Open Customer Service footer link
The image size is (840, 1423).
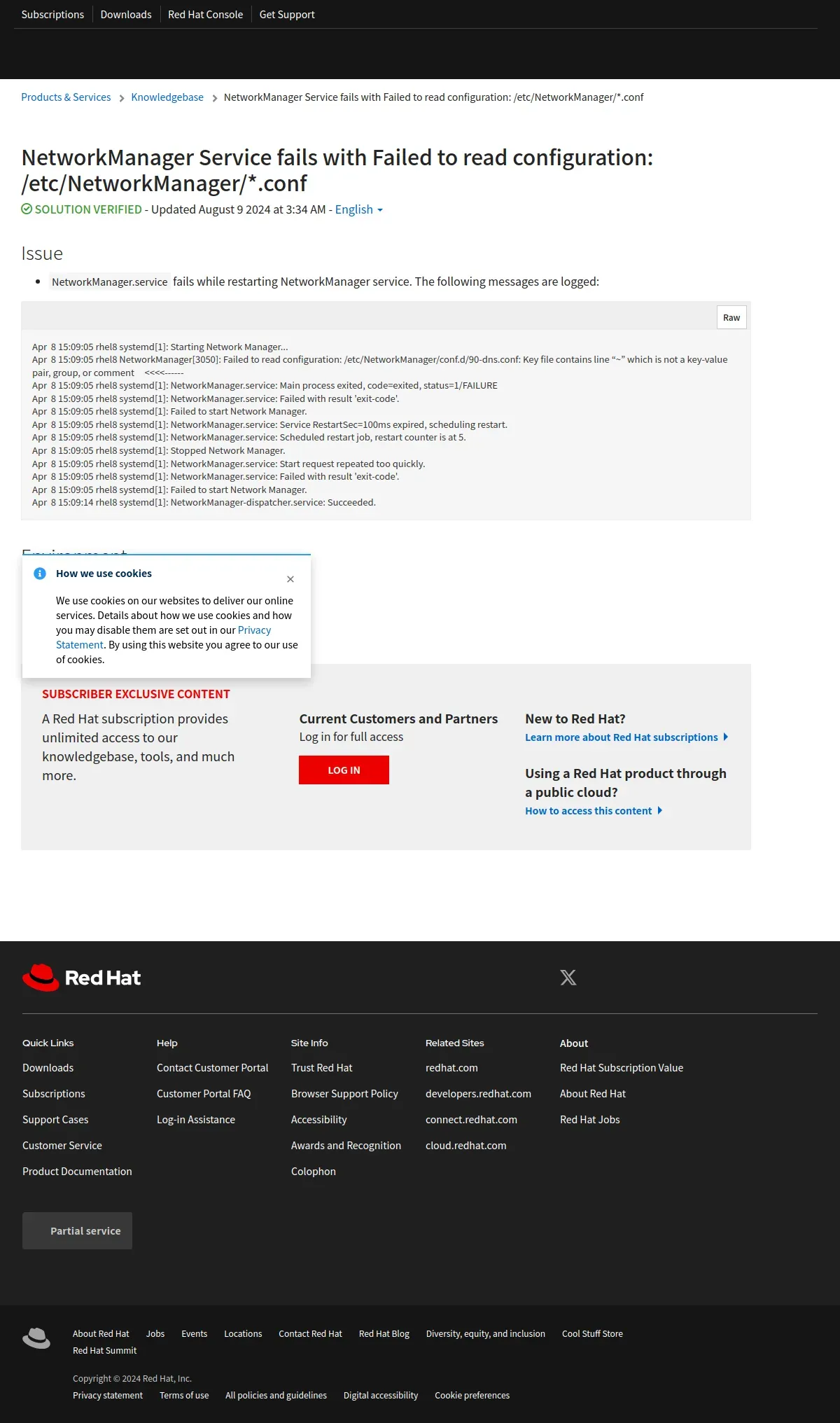[62, 1146]
